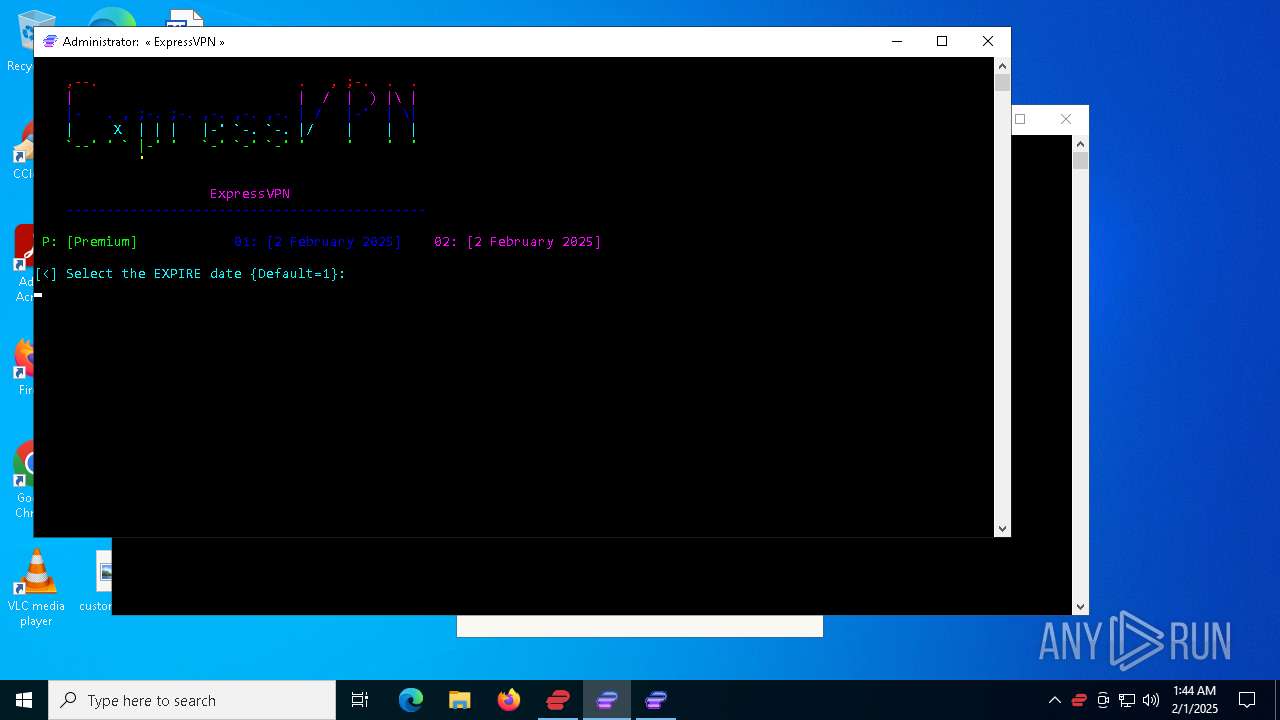Switch to the second purple console taskbar icon
The width and height of the screenshot is (1280, 720).
tap(656, 700)
